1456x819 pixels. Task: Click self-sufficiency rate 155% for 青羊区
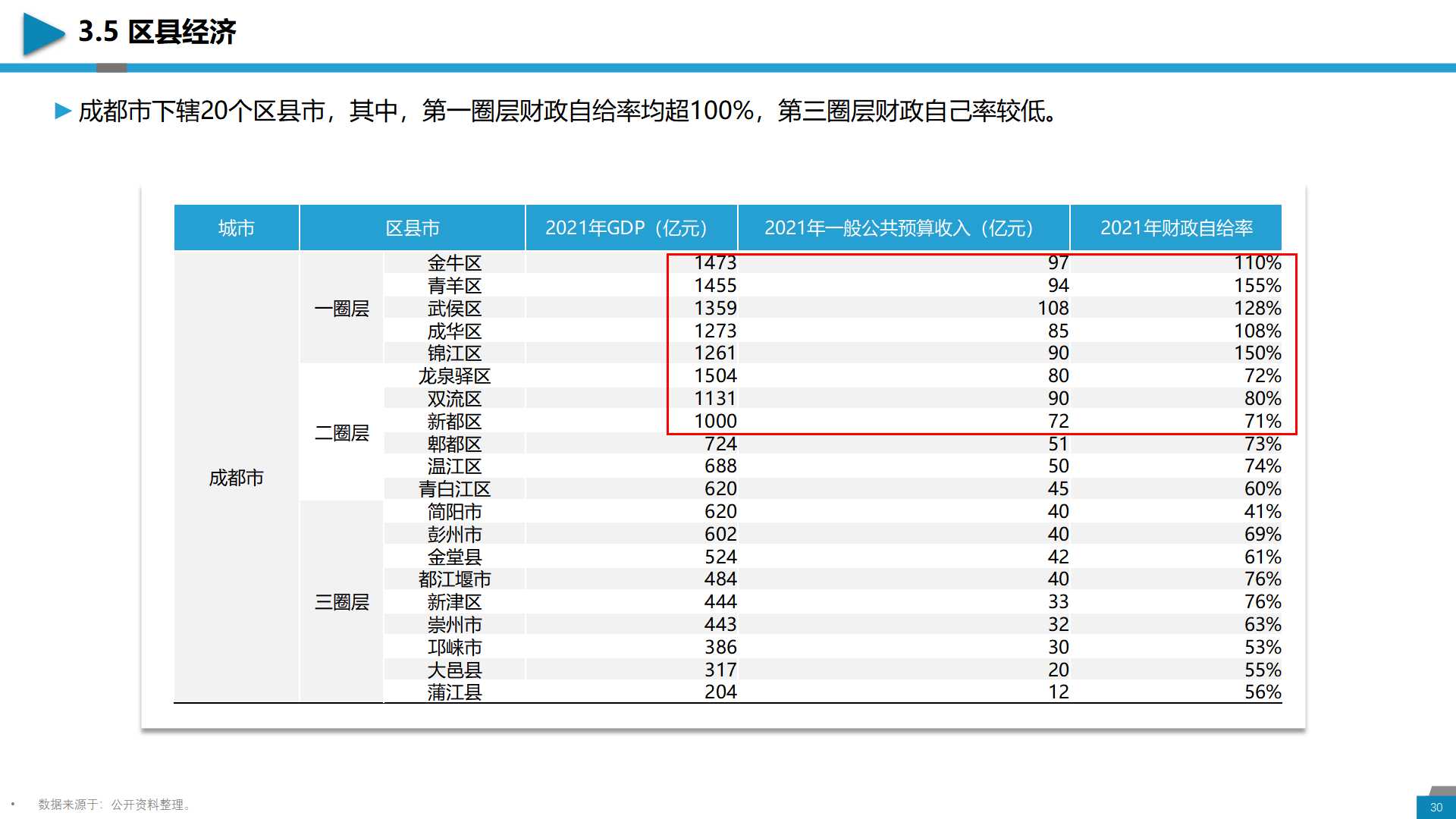(1257, 286)
